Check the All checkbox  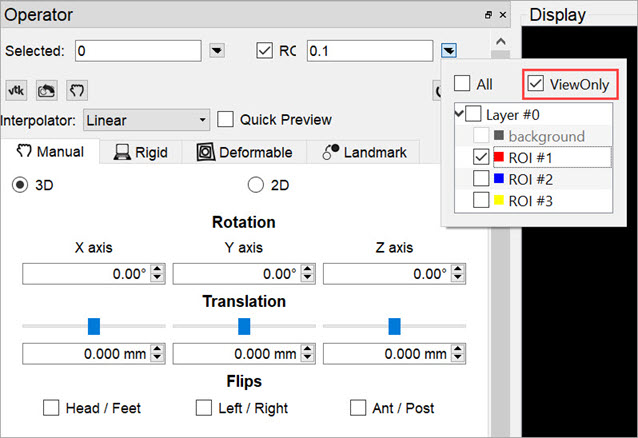(462, 85)
